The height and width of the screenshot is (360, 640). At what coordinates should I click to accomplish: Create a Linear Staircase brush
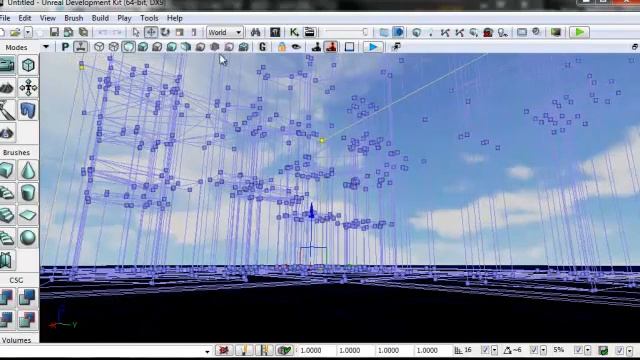point(7,215)
